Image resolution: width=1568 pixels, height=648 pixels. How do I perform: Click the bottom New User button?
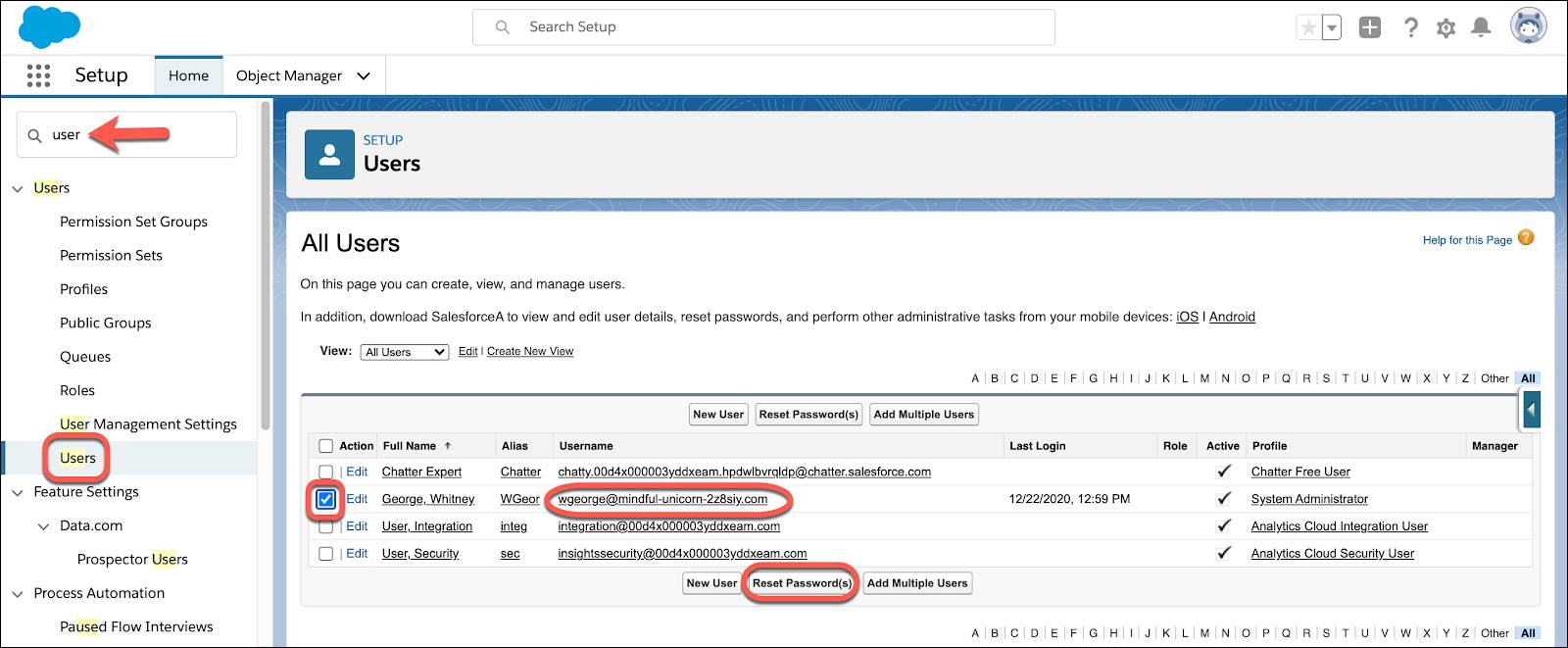click(x=711, y=583)
